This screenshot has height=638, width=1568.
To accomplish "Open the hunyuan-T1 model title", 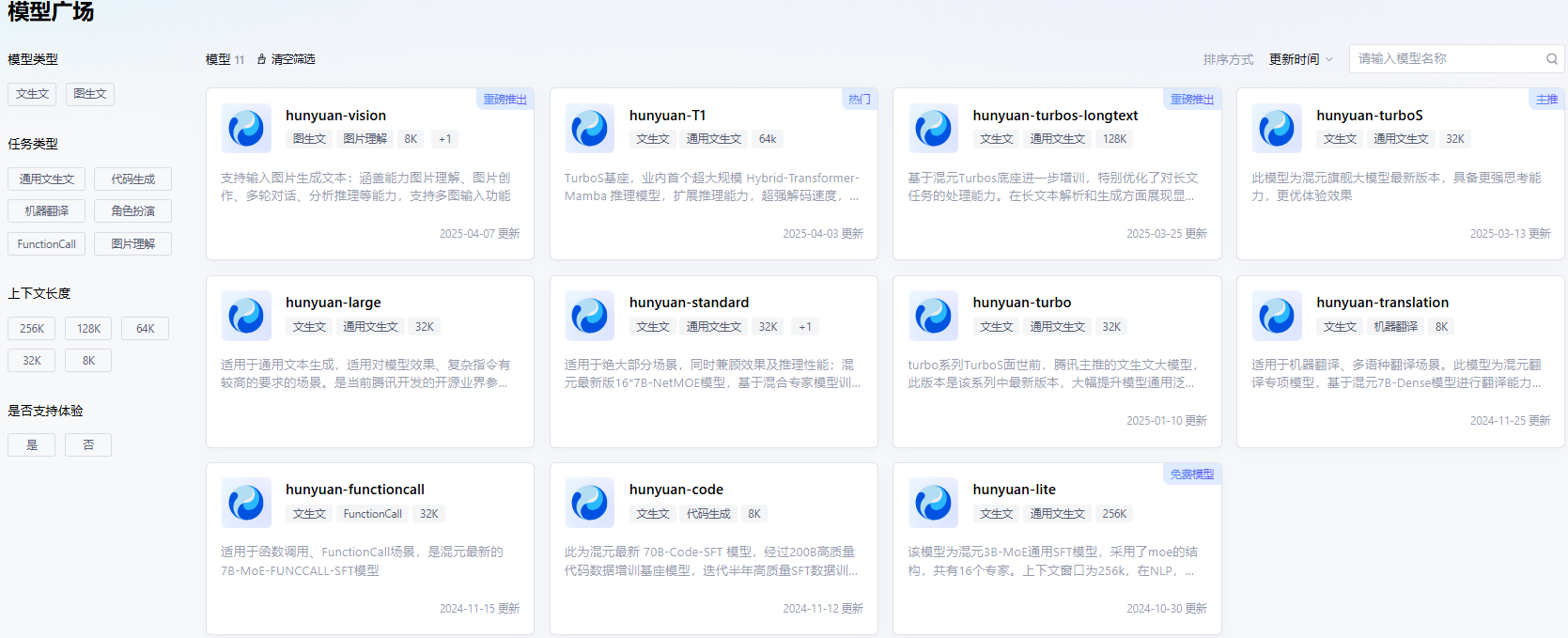I will pos(667,116).
